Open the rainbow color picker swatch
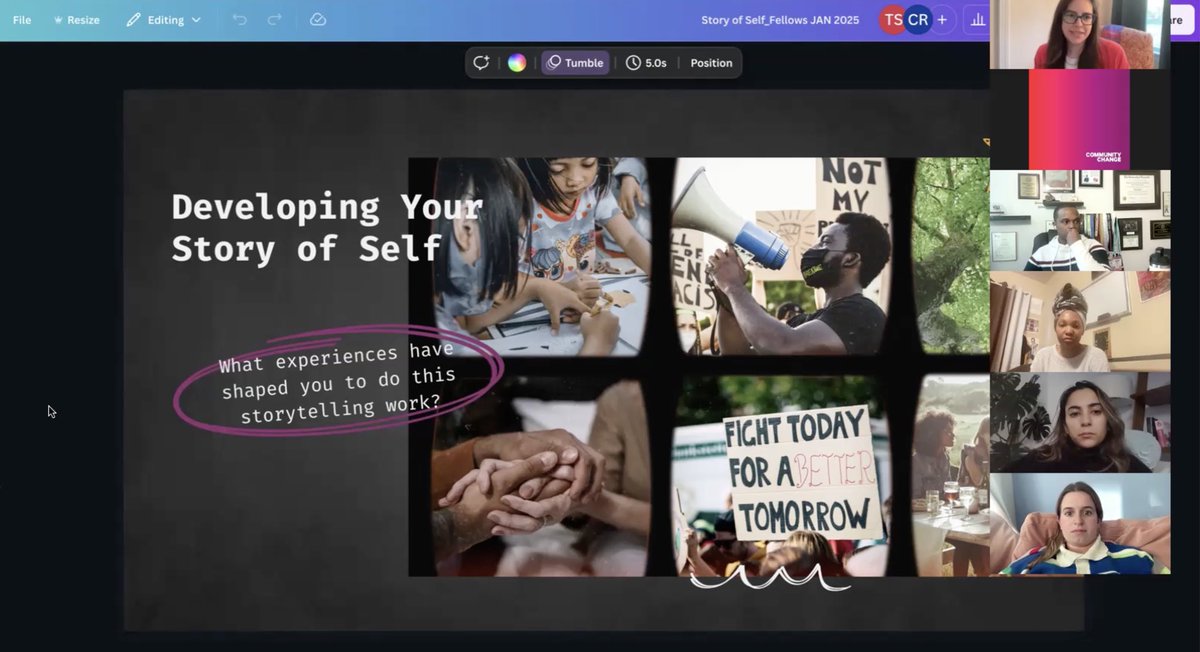 click(x=517, y=63)
